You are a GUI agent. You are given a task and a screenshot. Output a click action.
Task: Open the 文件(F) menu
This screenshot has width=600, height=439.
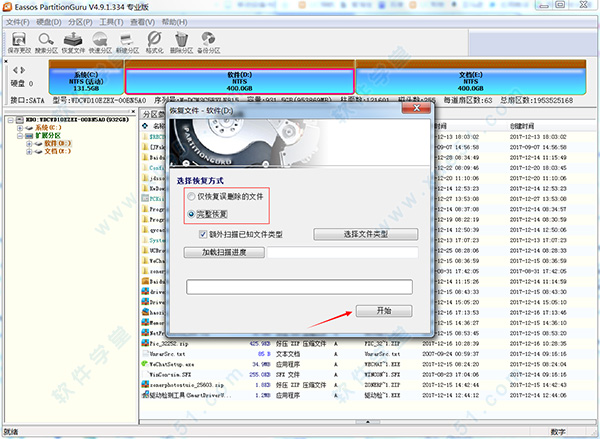click(18, 22)
